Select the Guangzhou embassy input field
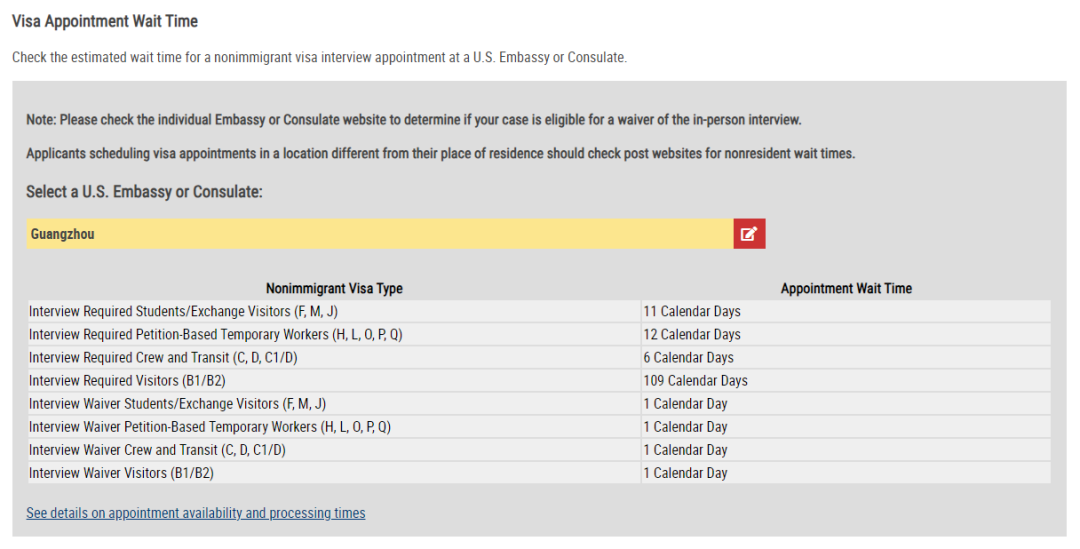Screen dimensions: 1080x549 pyautogui.click(x=380, y=234)
